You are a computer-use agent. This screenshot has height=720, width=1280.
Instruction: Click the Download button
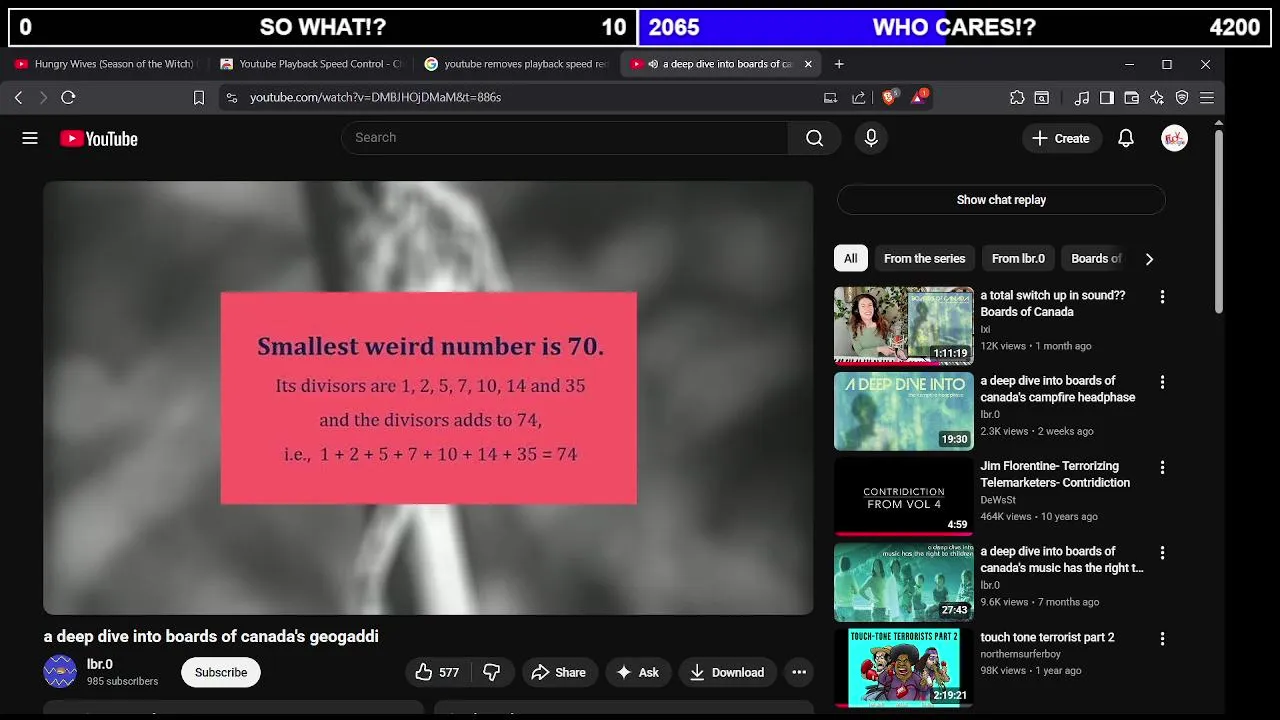tap(727, 672)
